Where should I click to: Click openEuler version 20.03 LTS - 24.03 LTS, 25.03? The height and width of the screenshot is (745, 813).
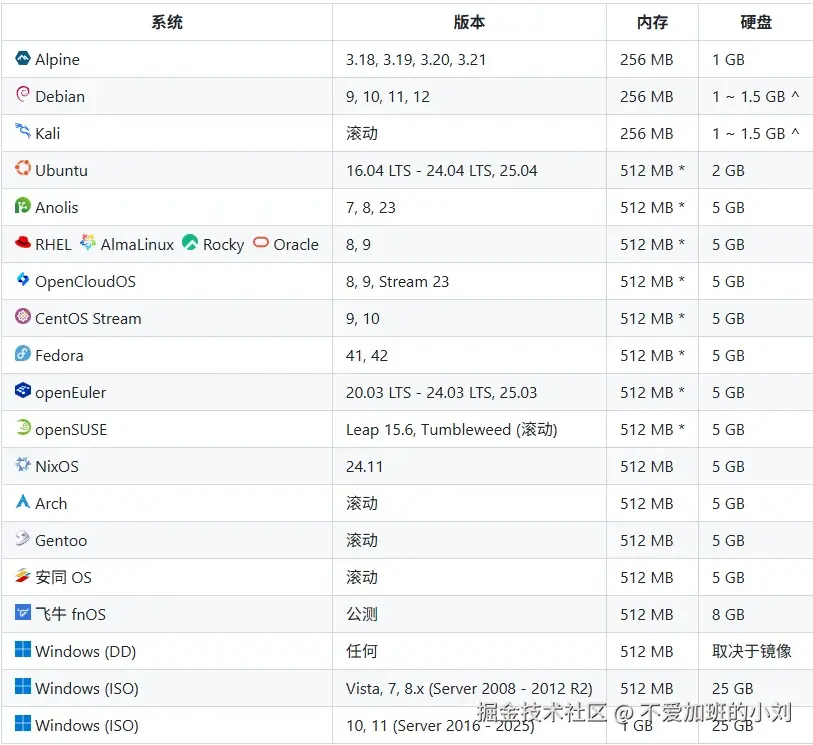click(x=441, y=392)
